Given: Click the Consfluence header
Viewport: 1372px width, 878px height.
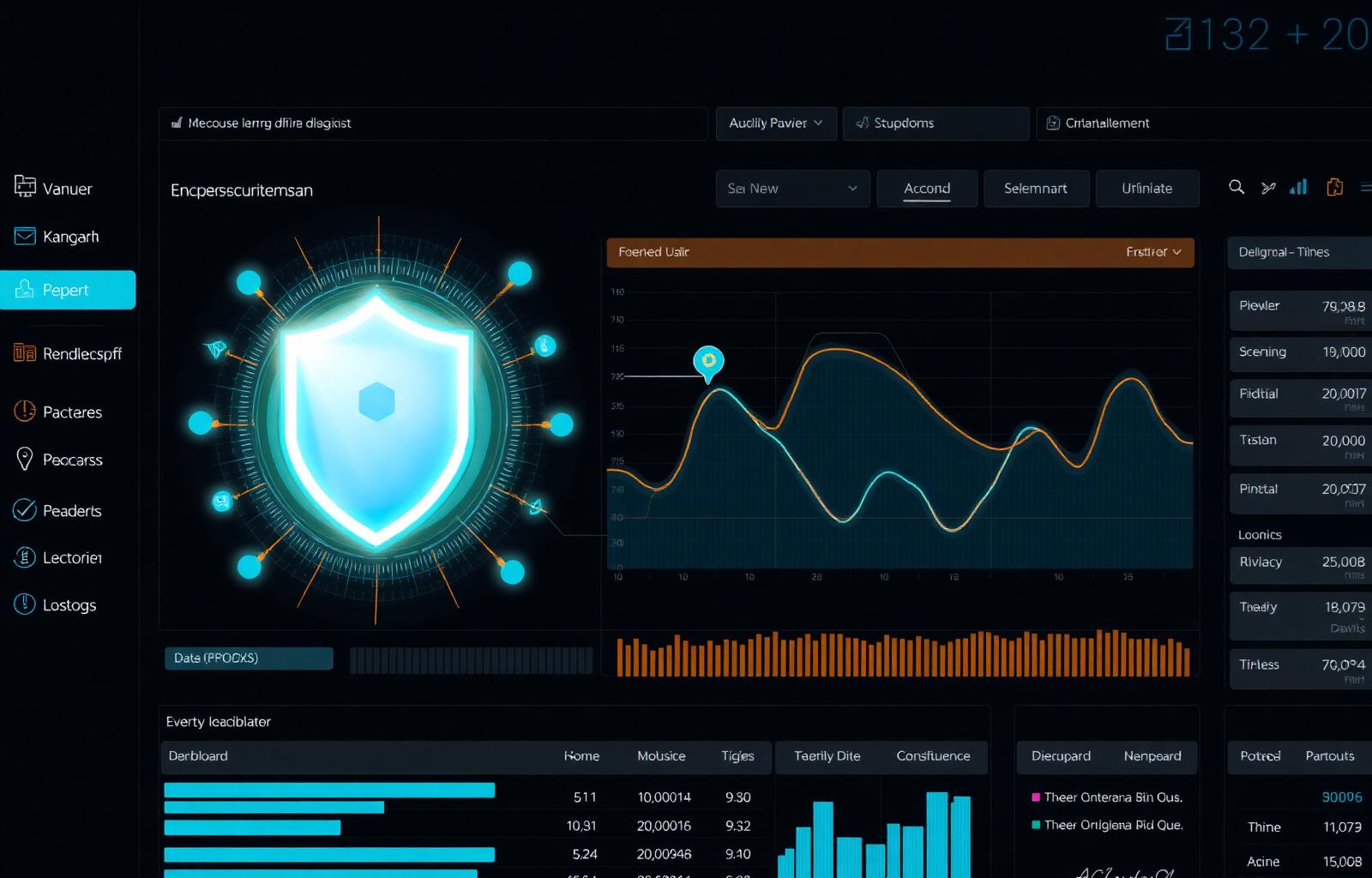Looking at the screenshot, I should [x=933, y=756].
